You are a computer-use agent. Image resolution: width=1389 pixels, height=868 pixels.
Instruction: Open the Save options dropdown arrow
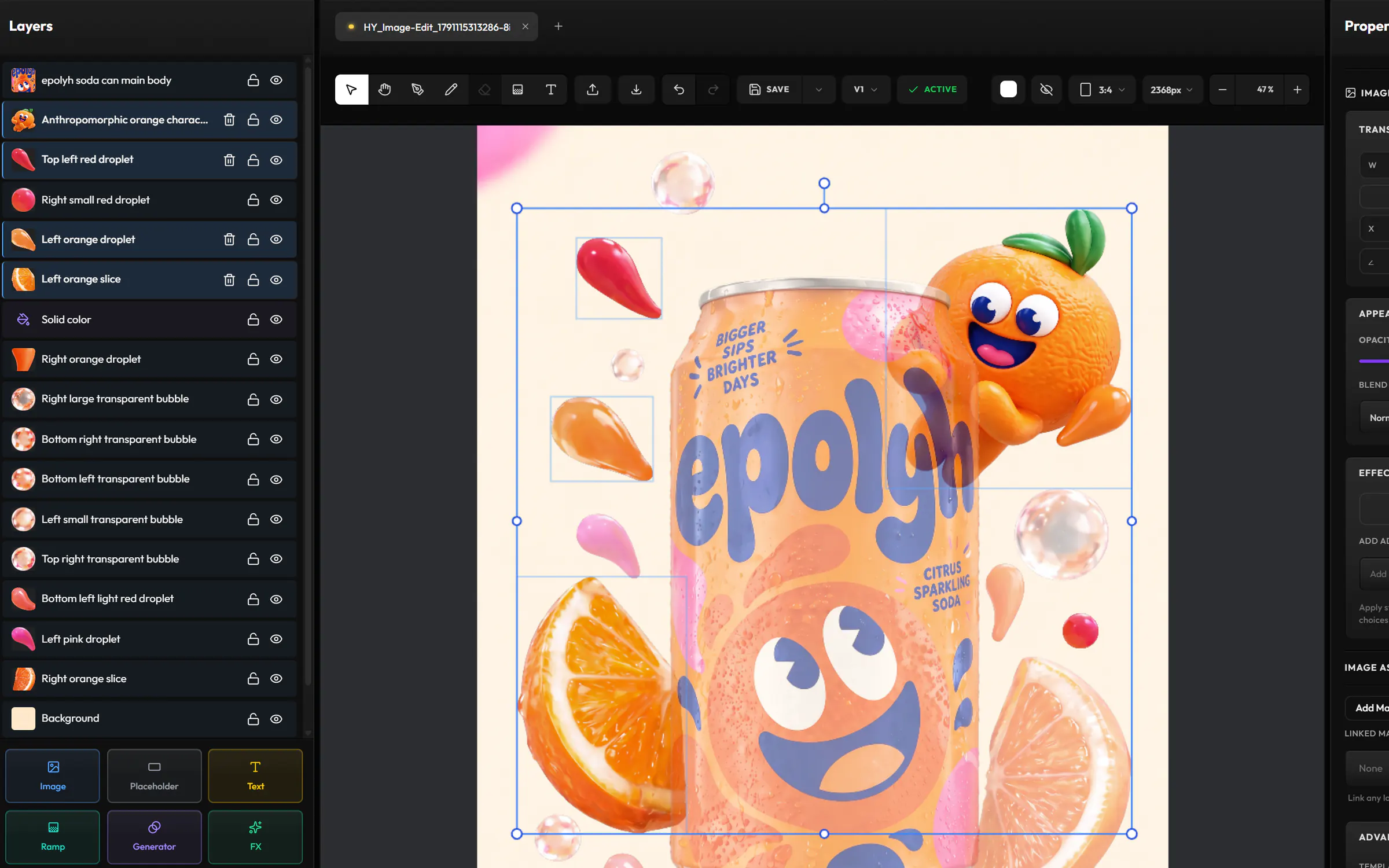818,90
